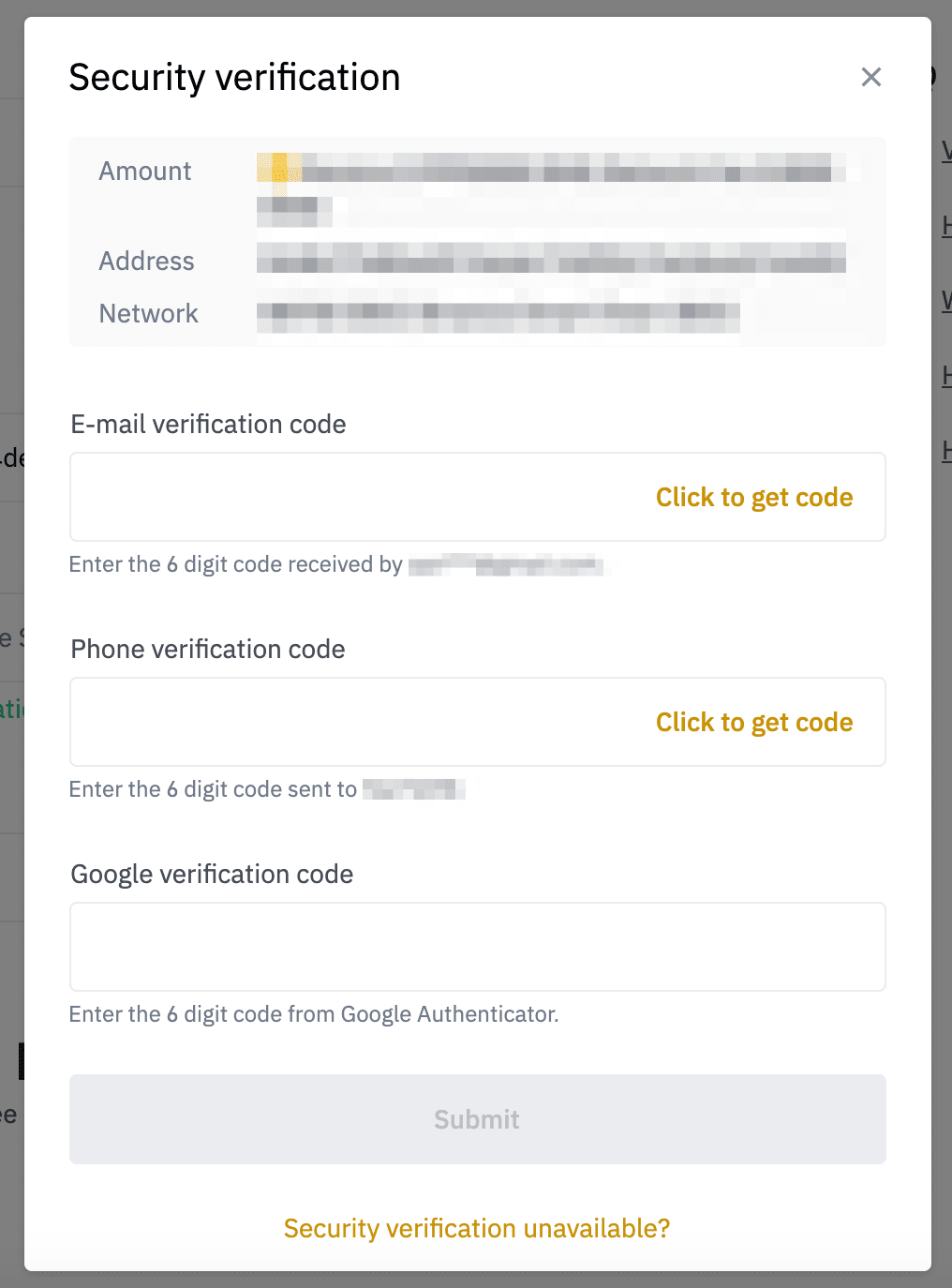The width and height of the screenshot is (952, 1288).
Task: Click the Address label
Action: coord(147,261)
